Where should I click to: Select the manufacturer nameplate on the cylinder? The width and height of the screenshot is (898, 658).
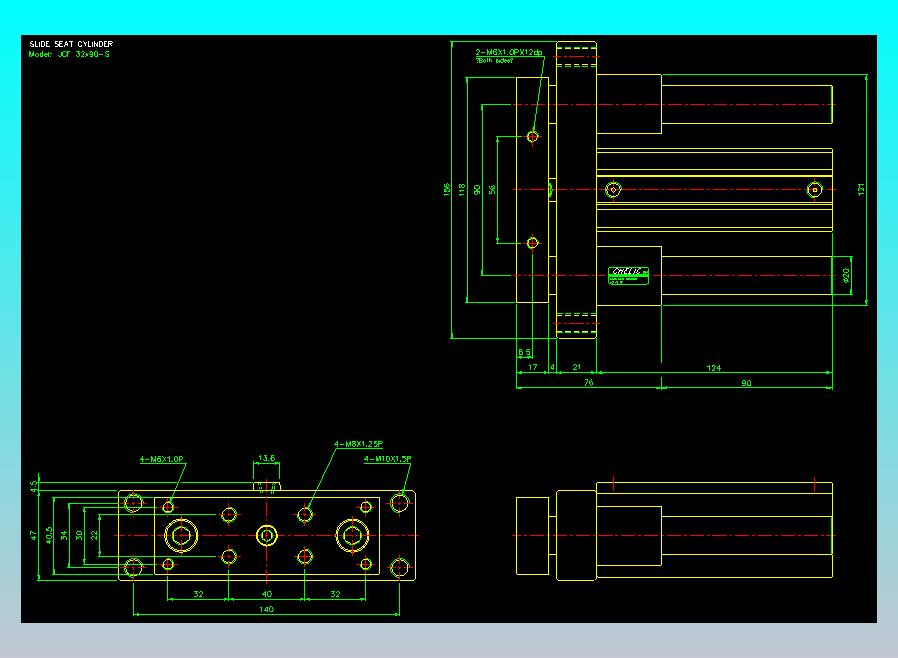[628, 275]
